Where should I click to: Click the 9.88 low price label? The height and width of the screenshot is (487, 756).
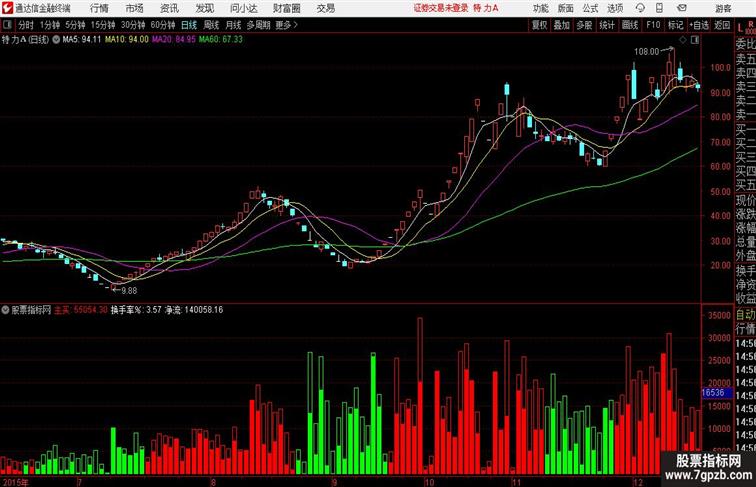pyautogui.click(x=129, y=291)
